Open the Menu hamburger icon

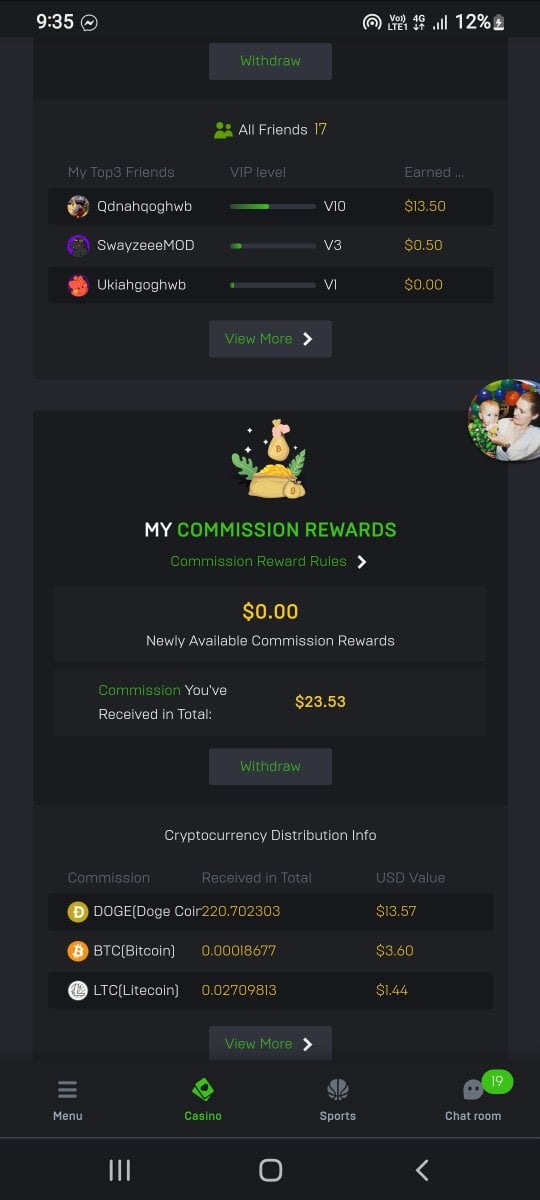click(x=67, y=1090)
